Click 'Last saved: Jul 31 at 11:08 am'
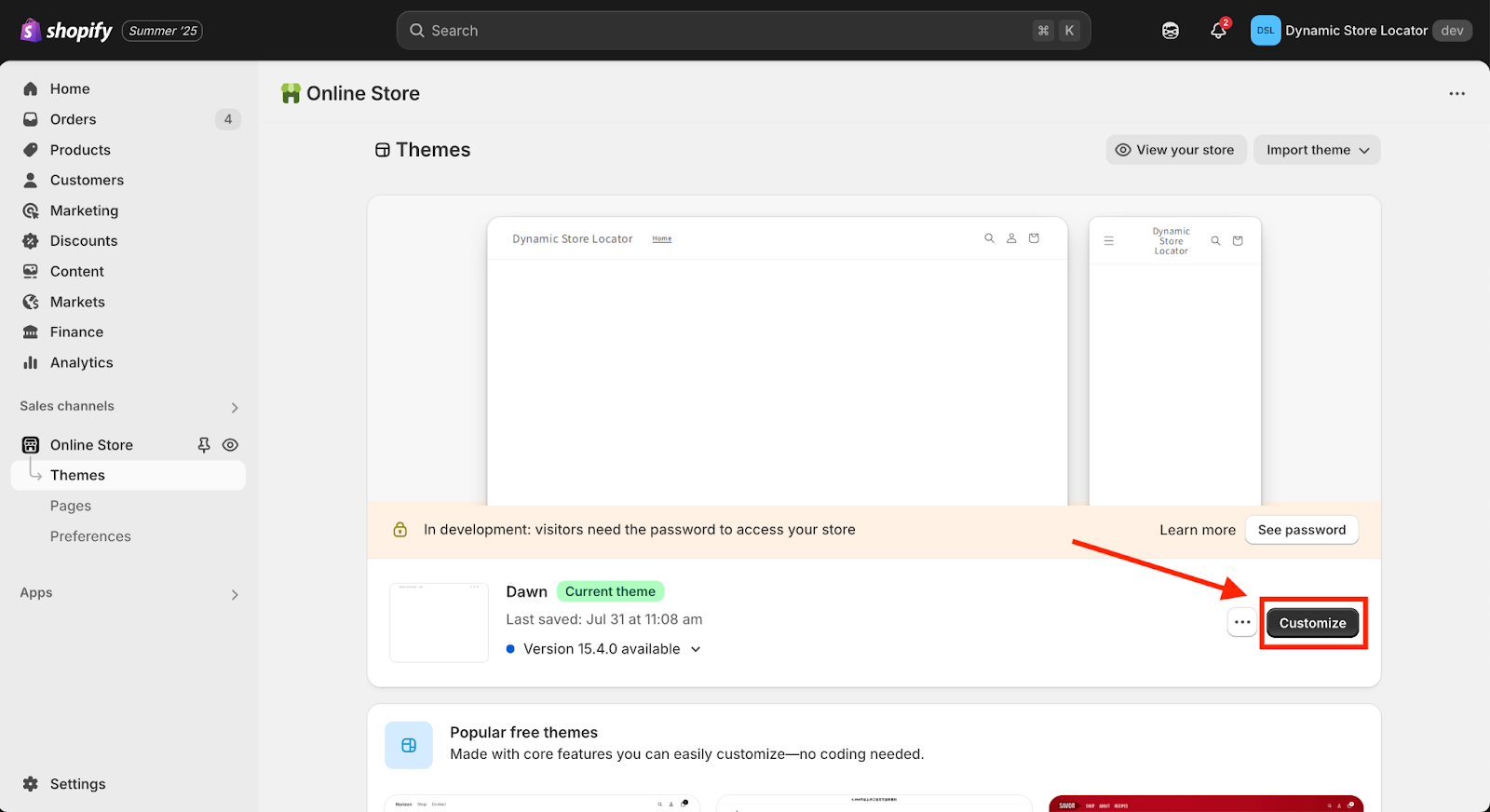 [x=604, y=619]
